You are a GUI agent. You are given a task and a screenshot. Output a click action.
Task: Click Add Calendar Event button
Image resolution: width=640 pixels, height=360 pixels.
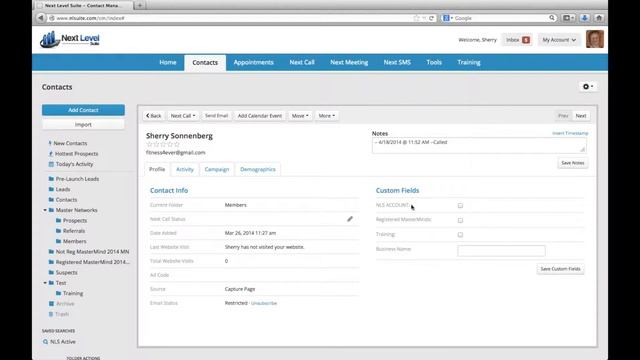pos(260,116)
